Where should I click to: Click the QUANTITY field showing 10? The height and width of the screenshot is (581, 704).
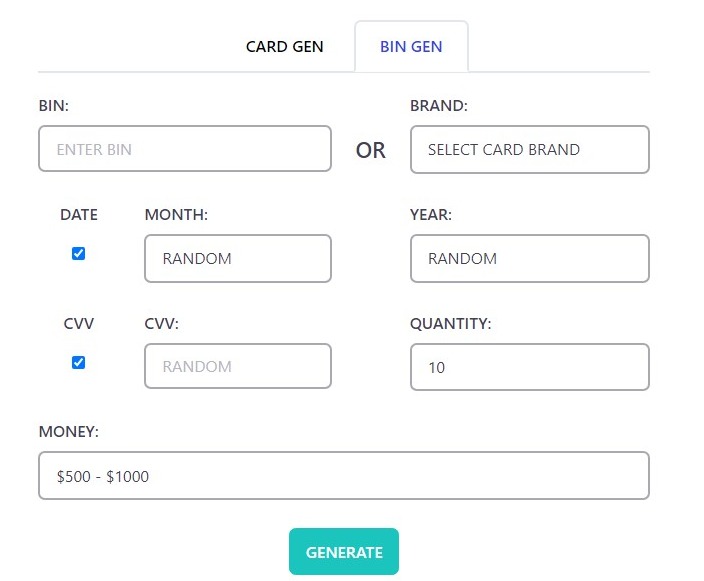[x=529, y=367]
